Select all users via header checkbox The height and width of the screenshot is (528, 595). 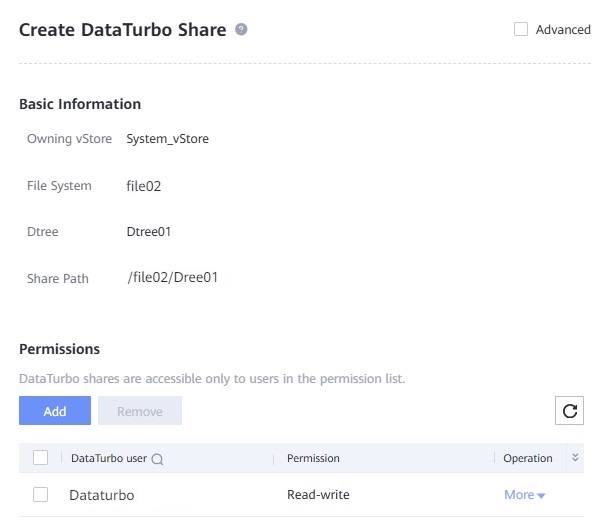[41, 458]
